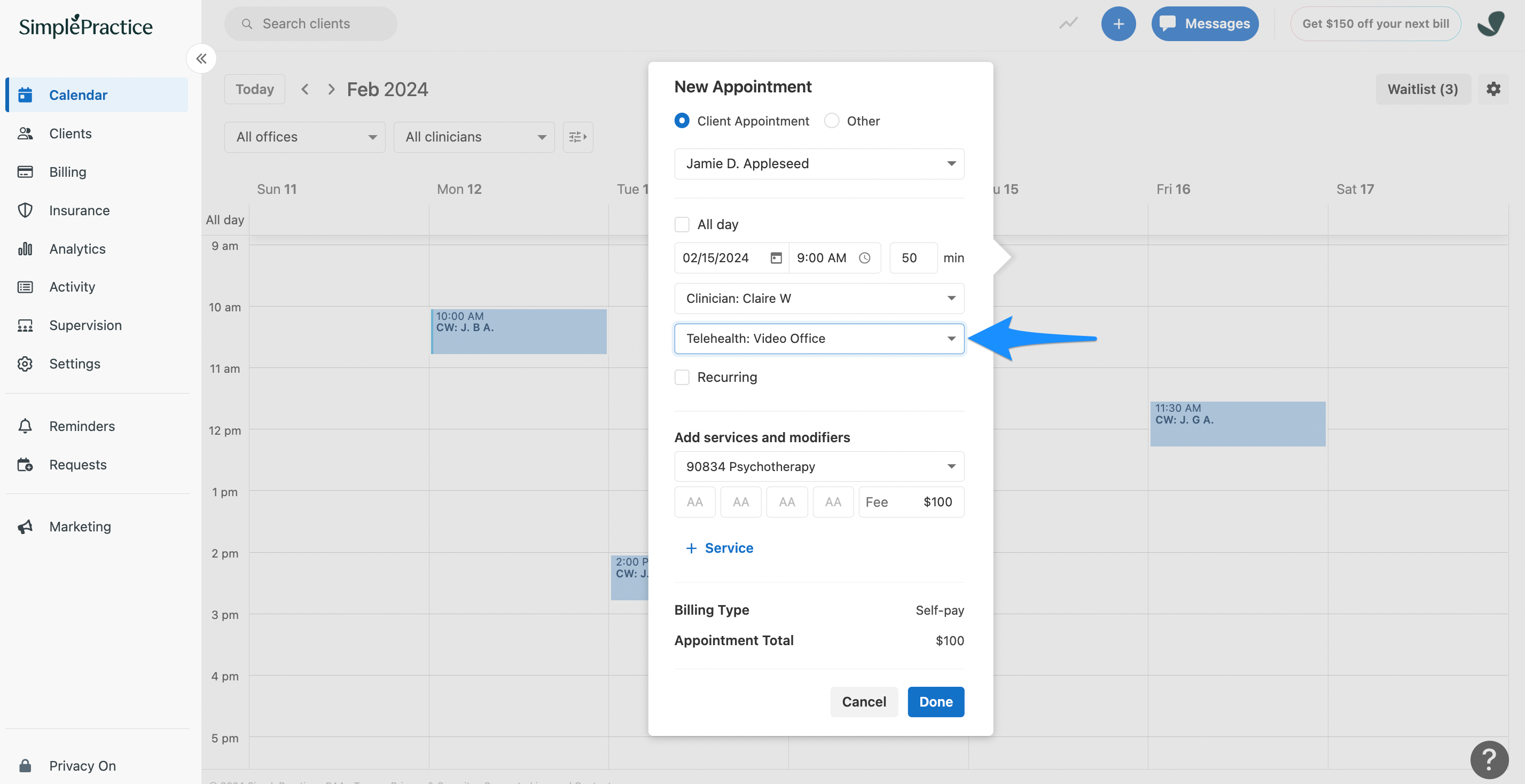This screenshot has height=784, width=1525.
Task: Check the Recurring checkbox
Action: [682, 377]
